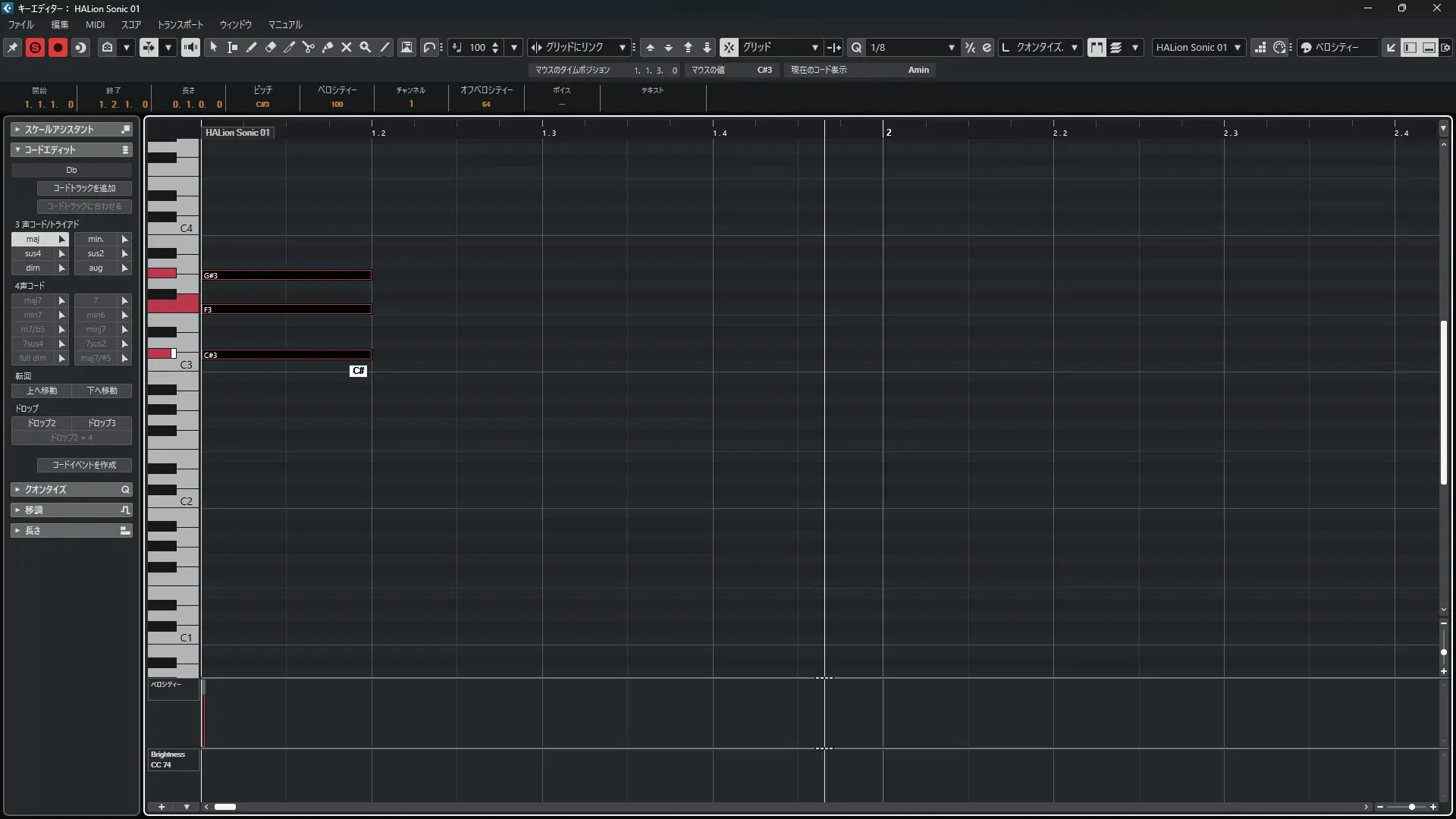
Task: Open the トランスポート menu
Action: pos(180,24)
